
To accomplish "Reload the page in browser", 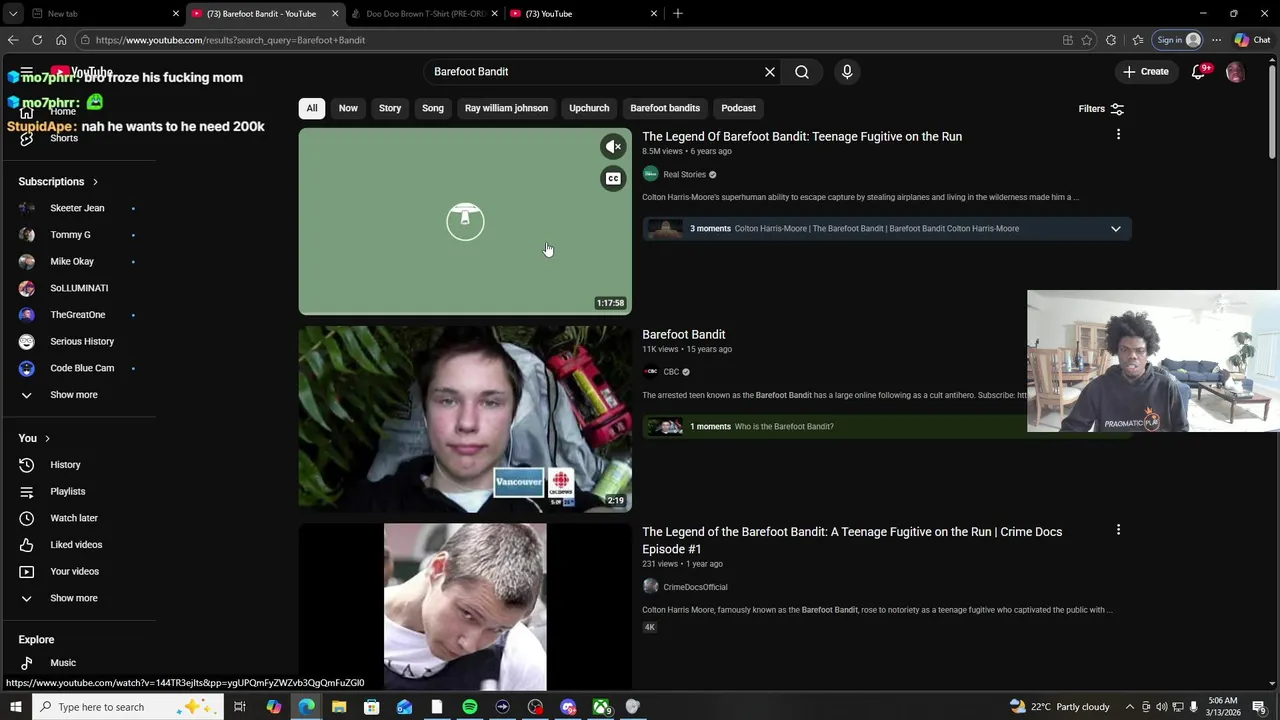I will tap(37, 40).
